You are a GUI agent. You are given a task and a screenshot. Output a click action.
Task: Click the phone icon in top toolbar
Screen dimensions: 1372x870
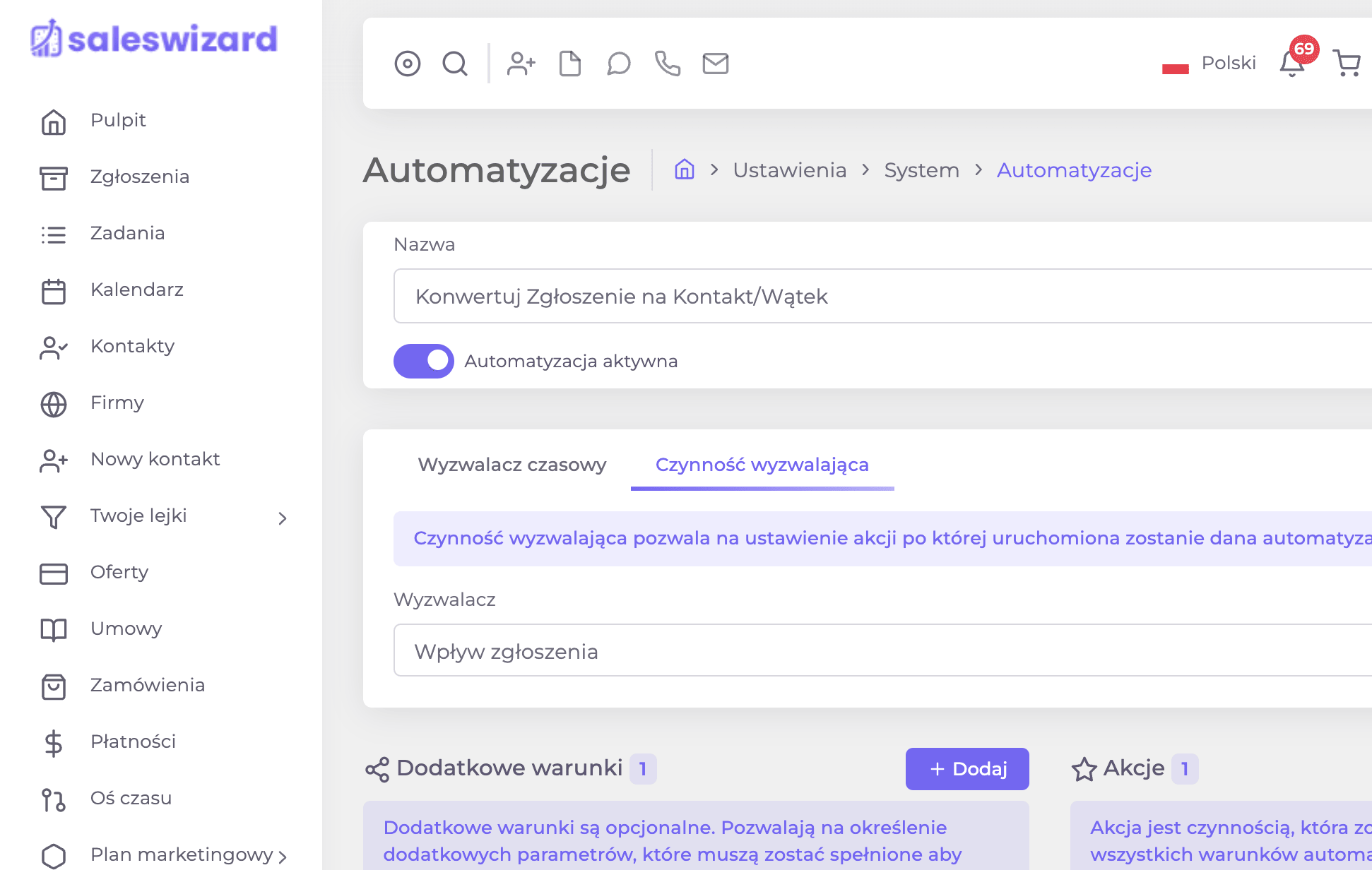click(x=668, y=64)
